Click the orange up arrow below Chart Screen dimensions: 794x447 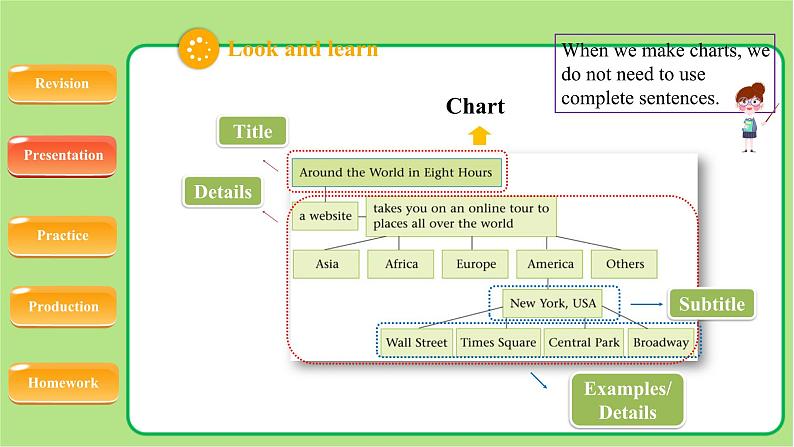(480, 136)
